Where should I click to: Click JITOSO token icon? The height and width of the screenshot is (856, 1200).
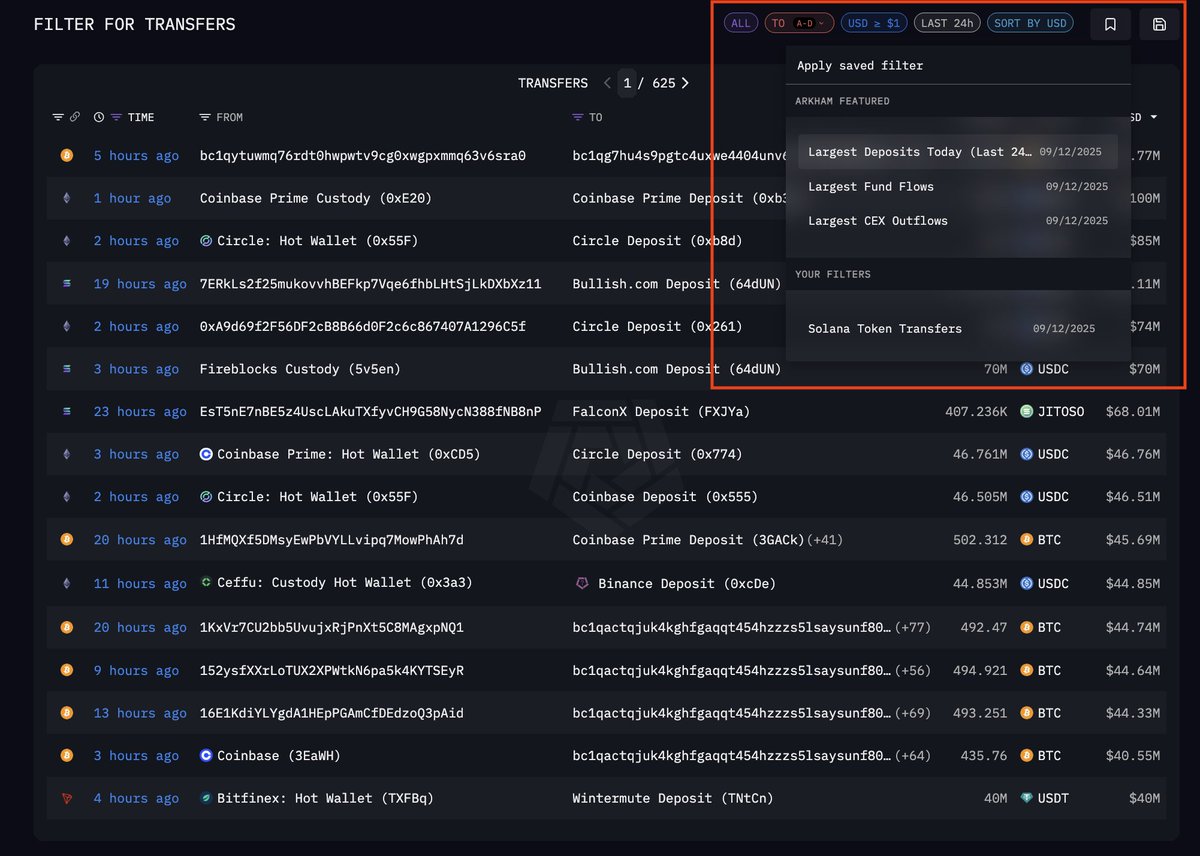1026,411
